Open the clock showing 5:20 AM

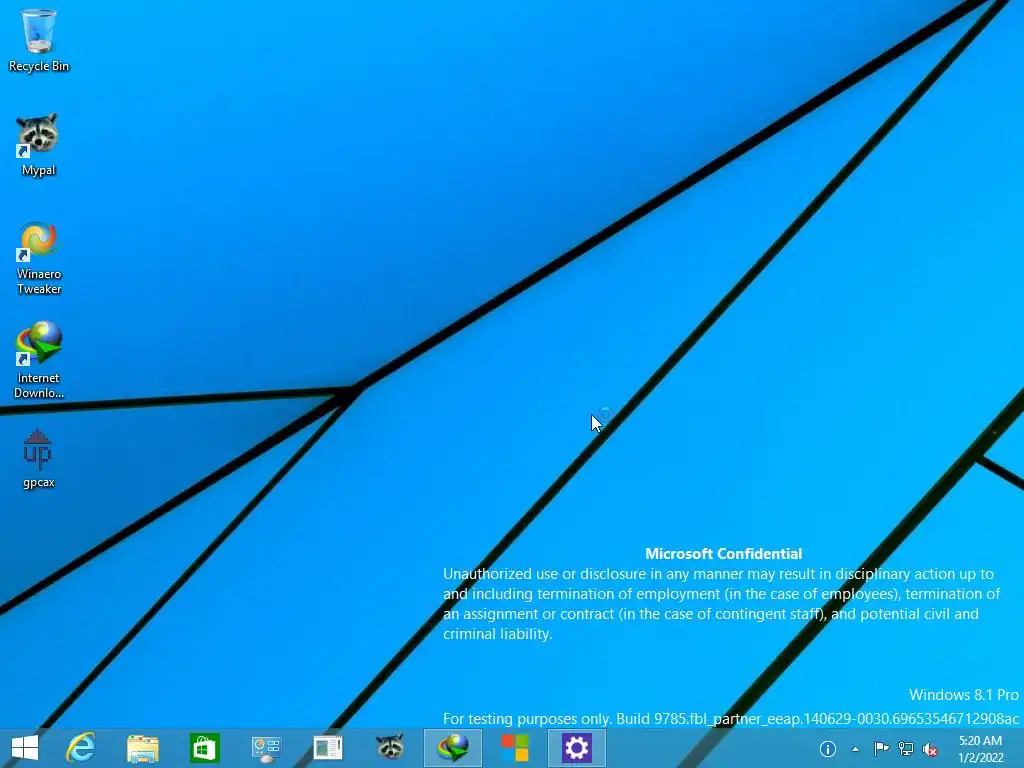980,749
